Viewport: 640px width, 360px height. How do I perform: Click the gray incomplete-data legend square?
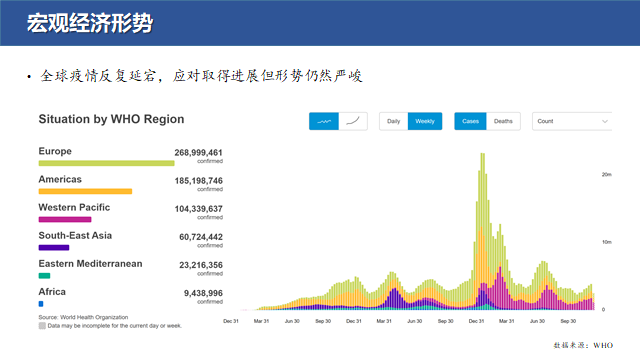42,326
